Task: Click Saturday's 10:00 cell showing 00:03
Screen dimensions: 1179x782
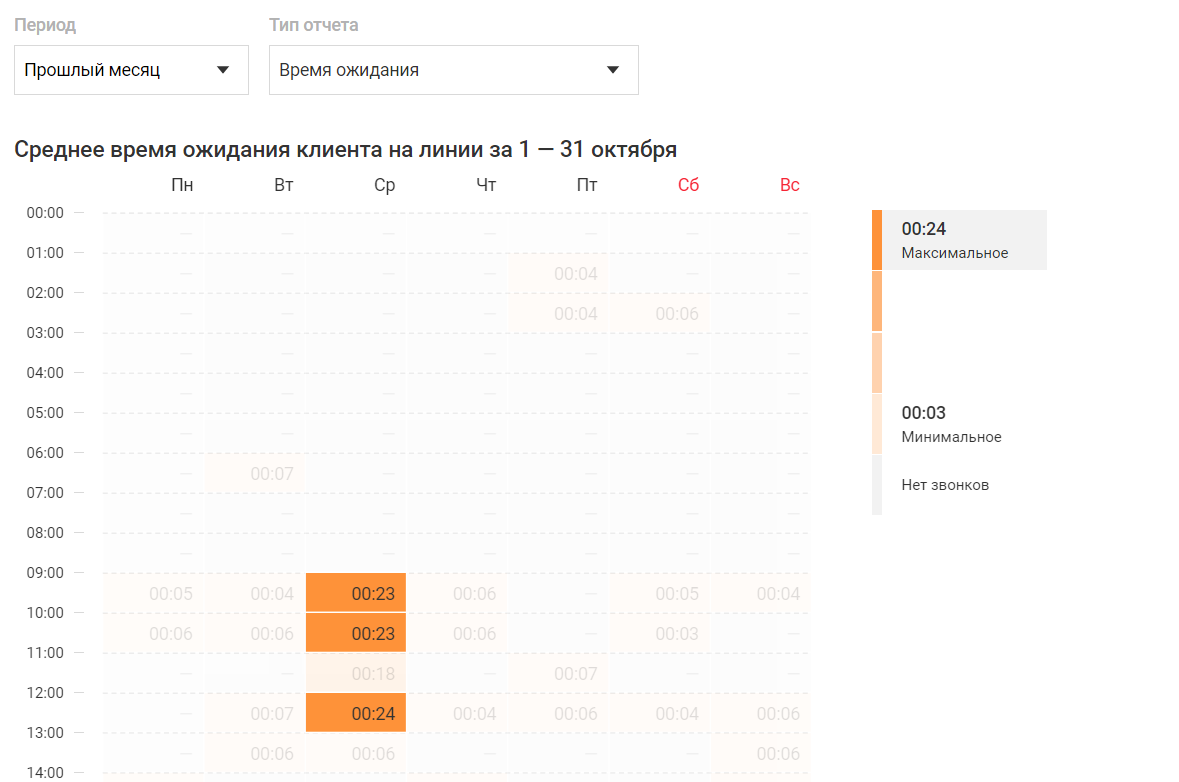Action: pyautogui.click(x=660, y=633)
